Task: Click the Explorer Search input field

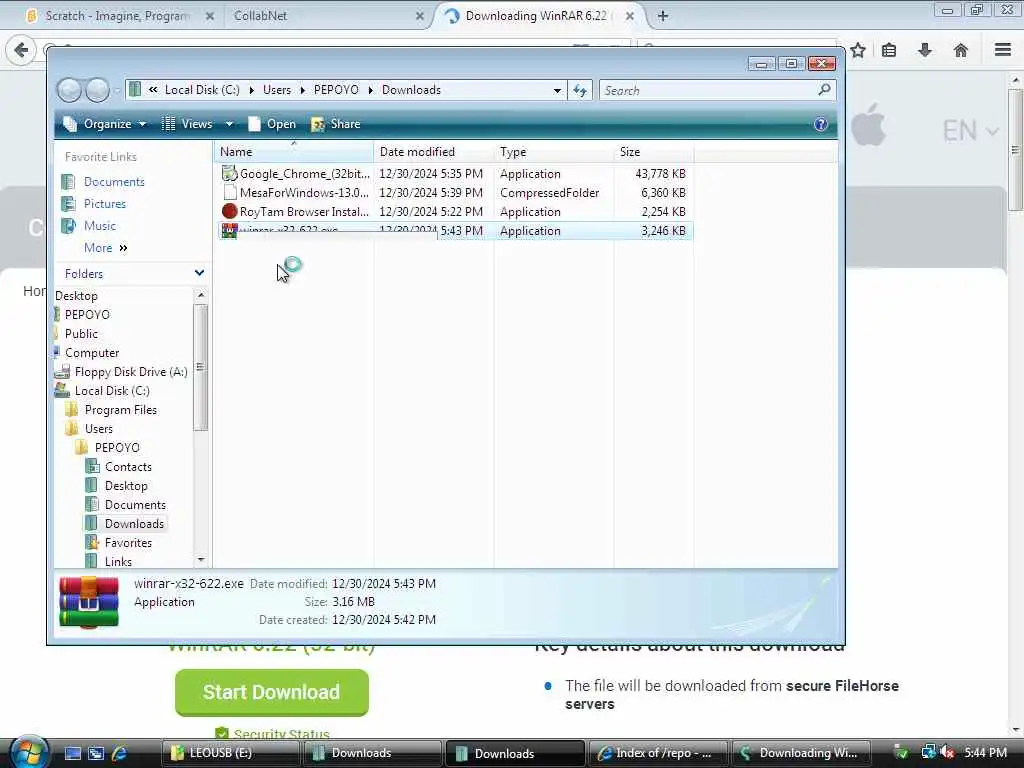Action: tap(709, 90)
